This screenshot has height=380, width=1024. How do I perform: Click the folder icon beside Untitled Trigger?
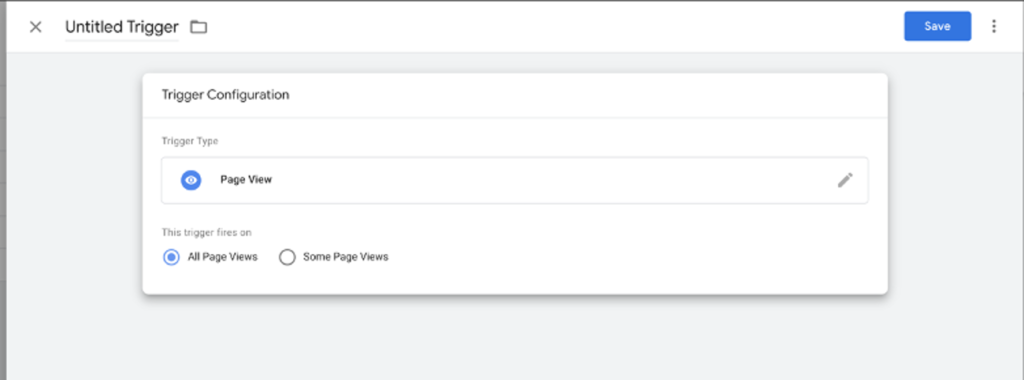(199, 27)
